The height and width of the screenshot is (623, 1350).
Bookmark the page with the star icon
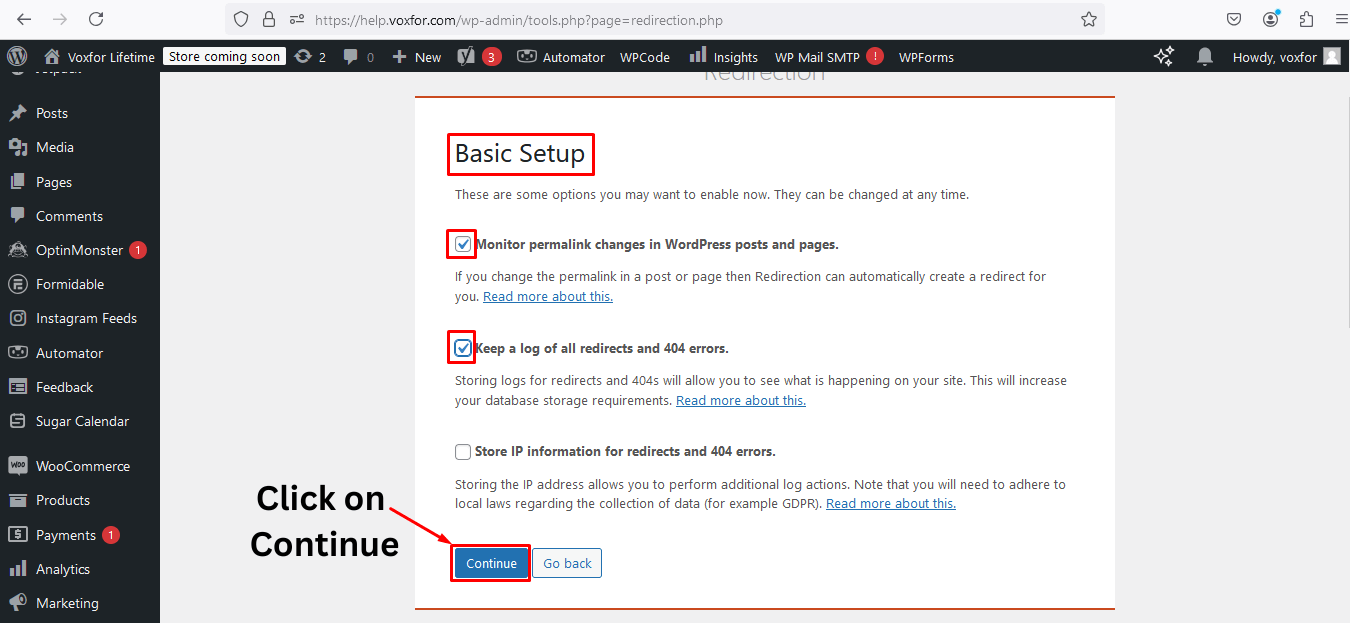pyautogui.click(x=1088, y=19)
